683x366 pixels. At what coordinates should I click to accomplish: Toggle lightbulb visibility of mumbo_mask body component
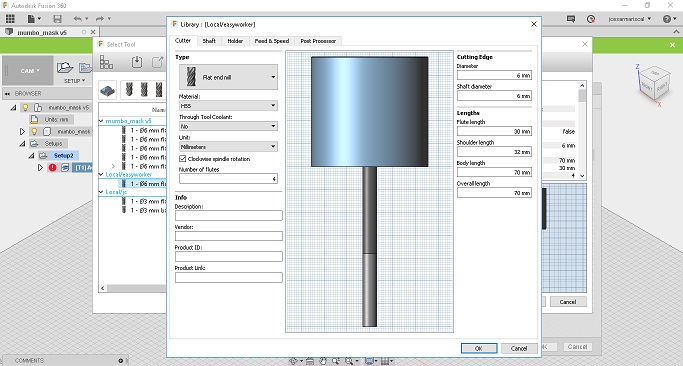point(34,131)
